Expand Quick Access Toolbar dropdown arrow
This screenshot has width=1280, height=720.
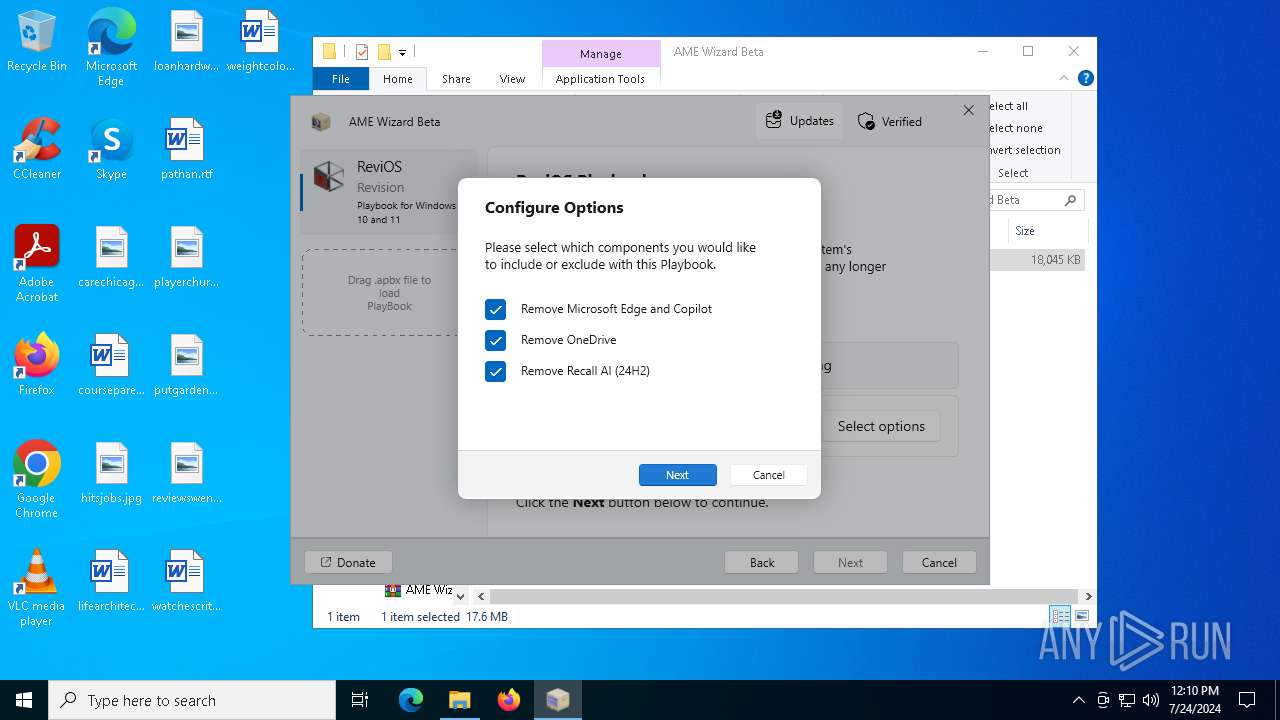click(402, 52)
